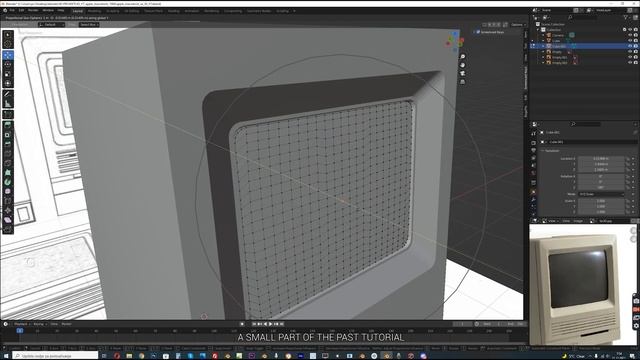
Task: Open the Render menu
Action: (x=33, y=11)
